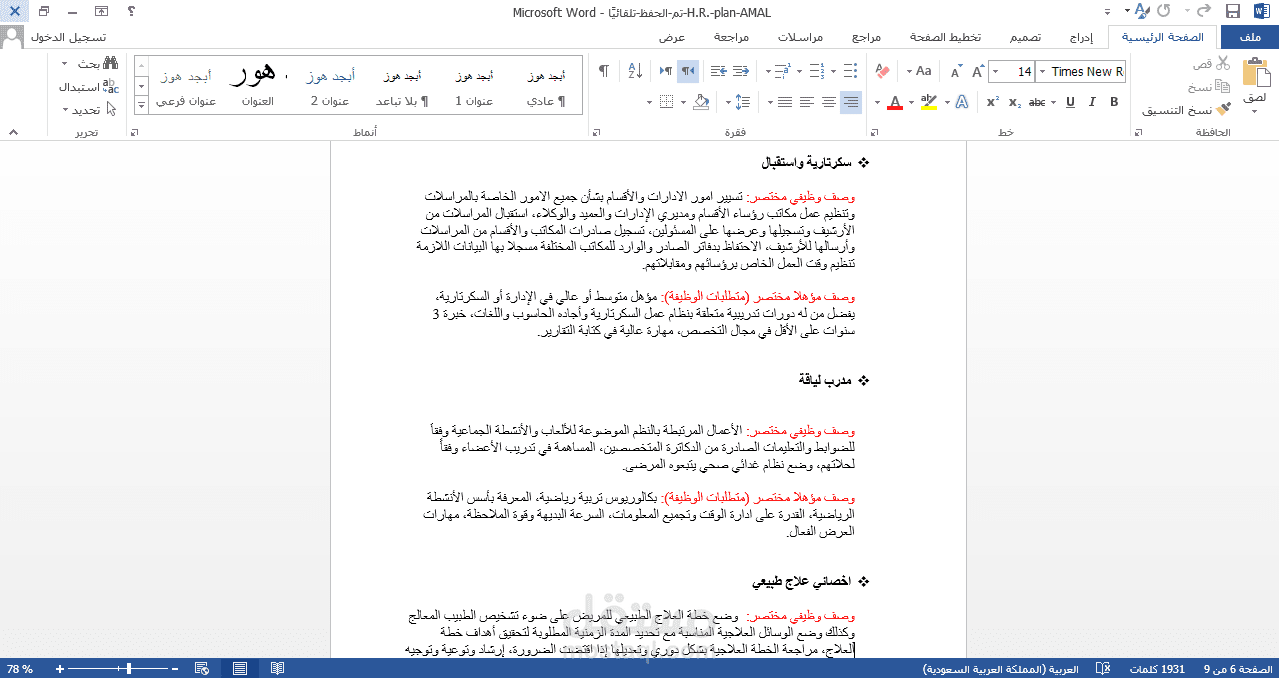Open font color dropdown arrow
This screenshot has width=1279, height=678.
pyautogui.click(x=877, y=102)
